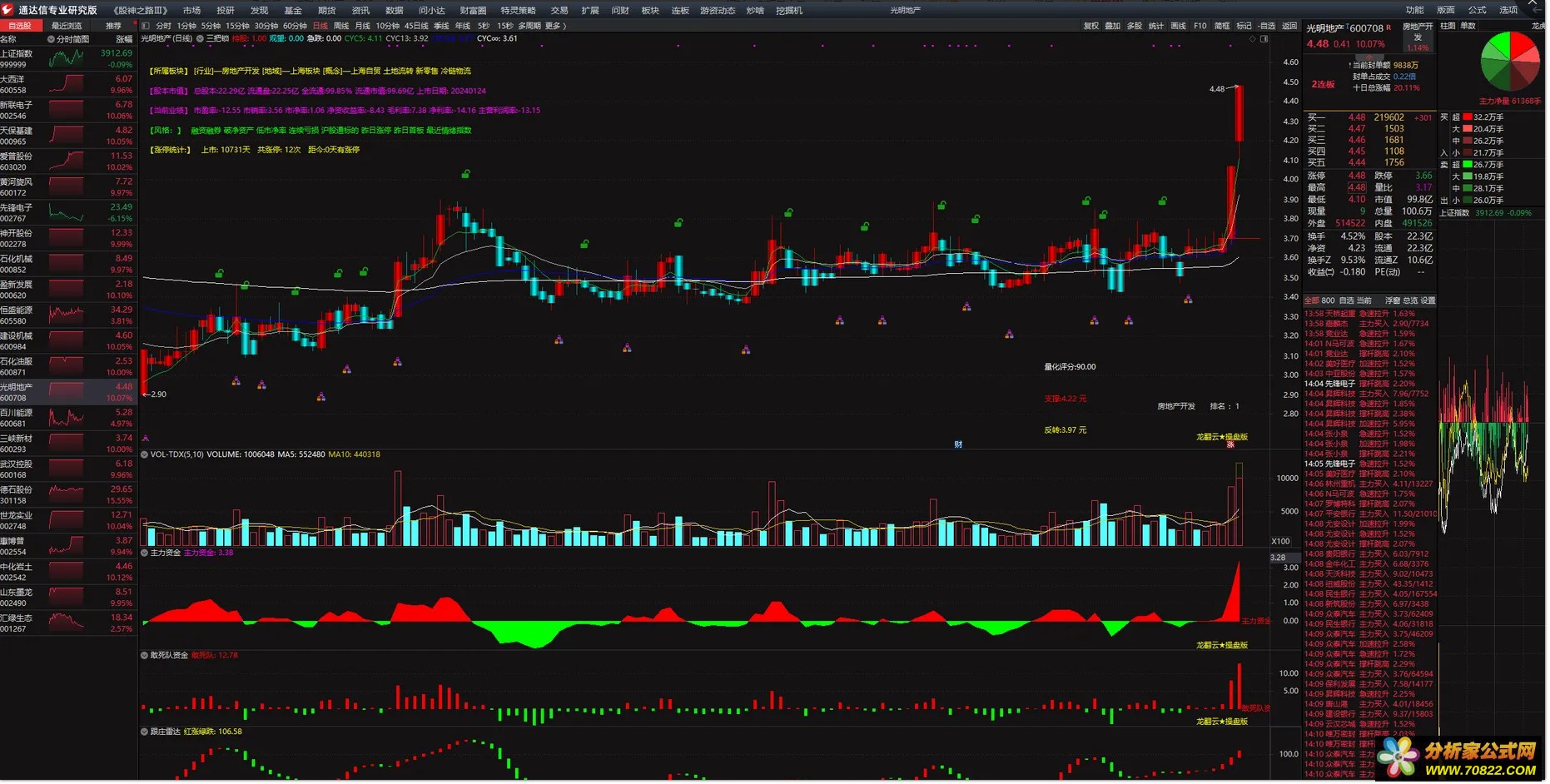The width and height of the screenshot is (1550, 784).
Task: Click the round icon beside 敢死队资金
Action: click(145, 656)
